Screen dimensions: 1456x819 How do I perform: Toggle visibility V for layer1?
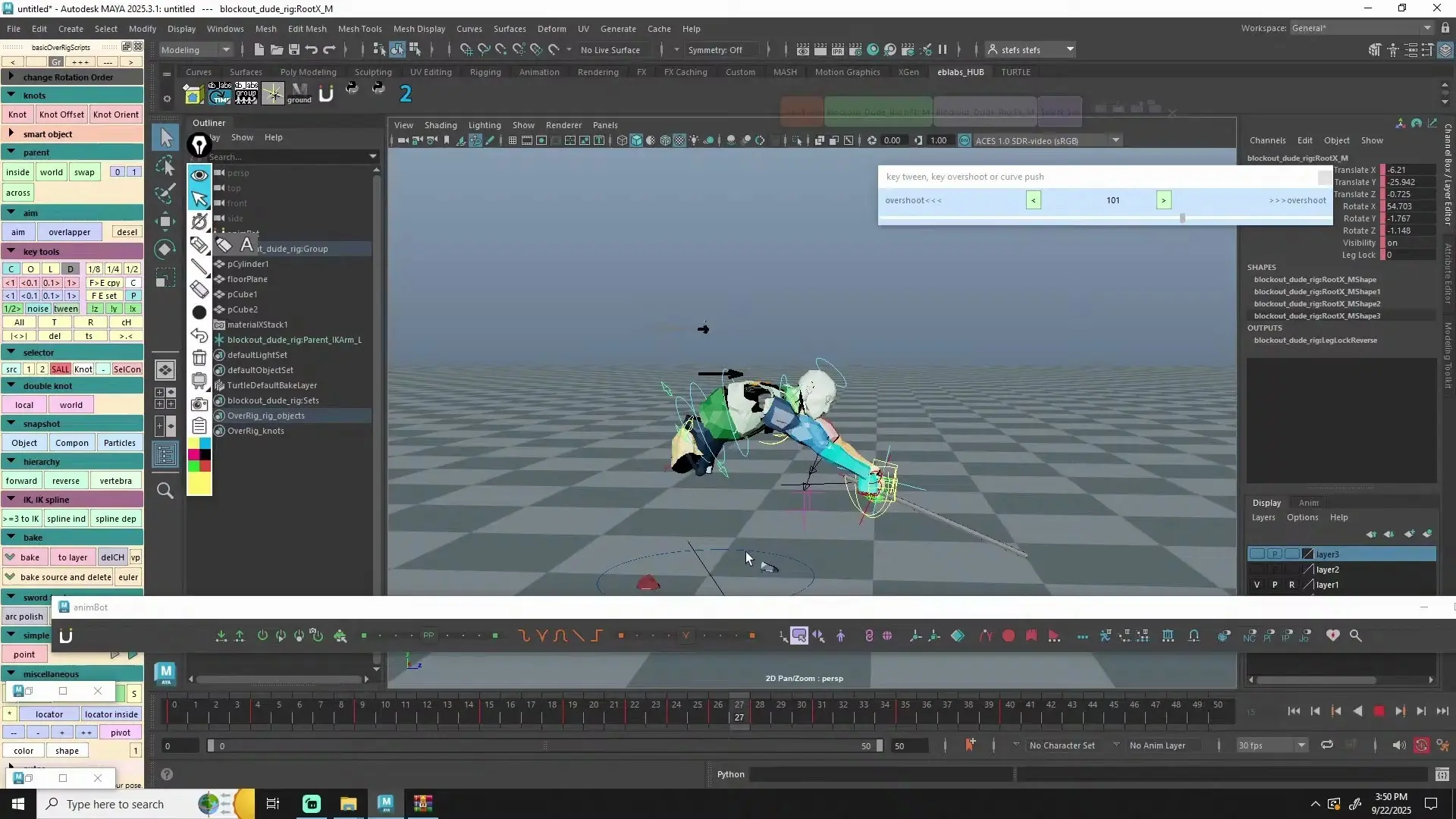tap(1257, 585)
